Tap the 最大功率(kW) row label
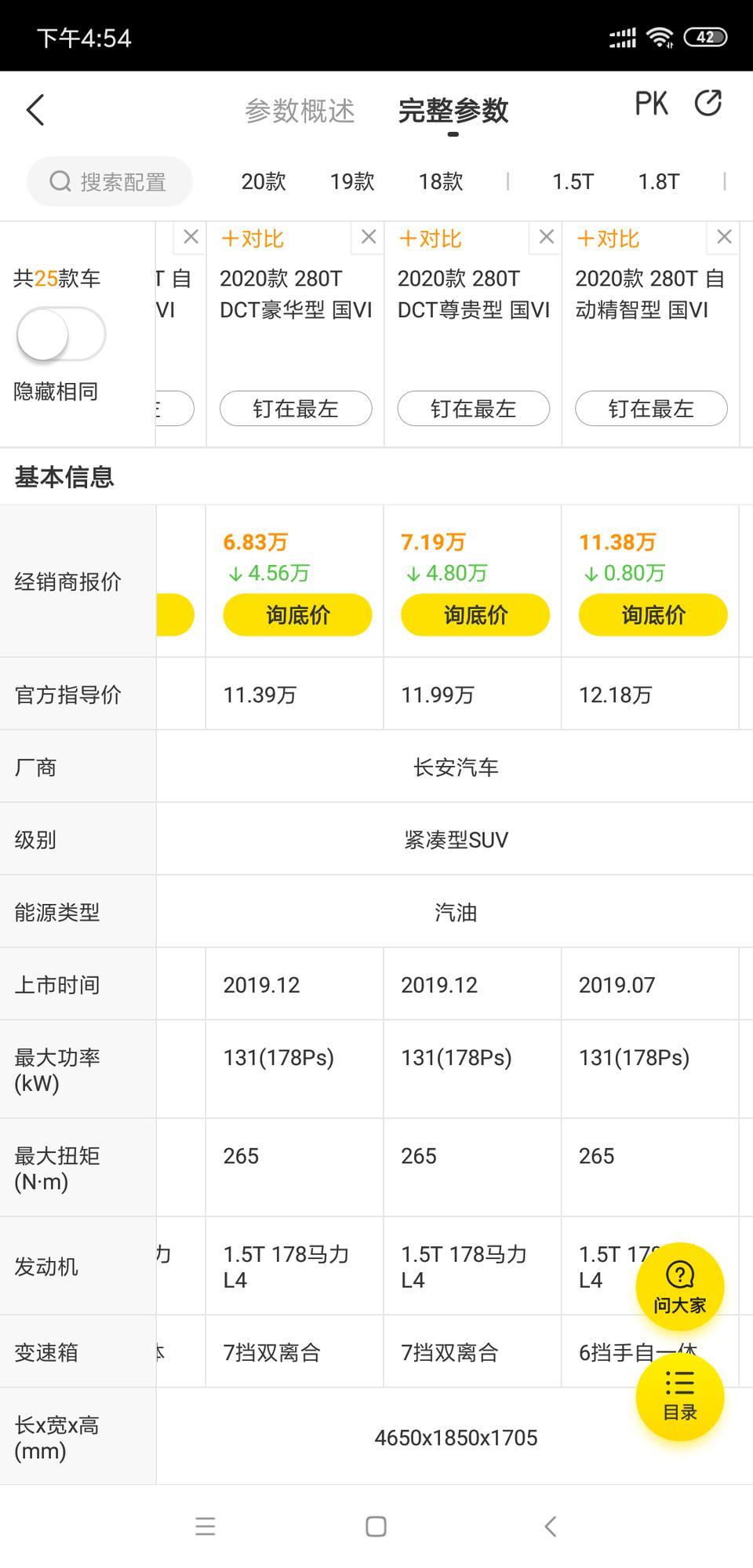The width and height of the screenshot is (753, 1568). pos(56,1070)
